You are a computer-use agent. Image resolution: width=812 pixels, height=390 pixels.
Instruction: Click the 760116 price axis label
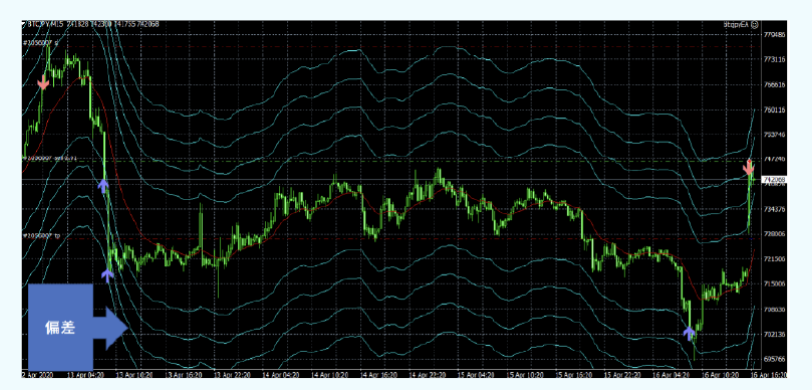coord(775,109)
